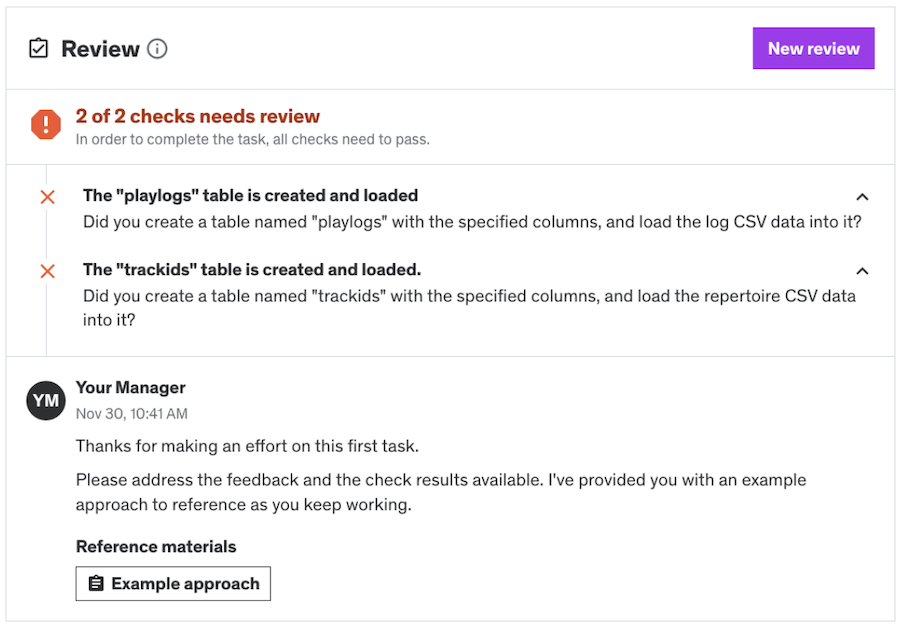The height and width of the screenshot is (626, 900).
Task: Open the Example approach text label
Action: [x=185, y=584]
